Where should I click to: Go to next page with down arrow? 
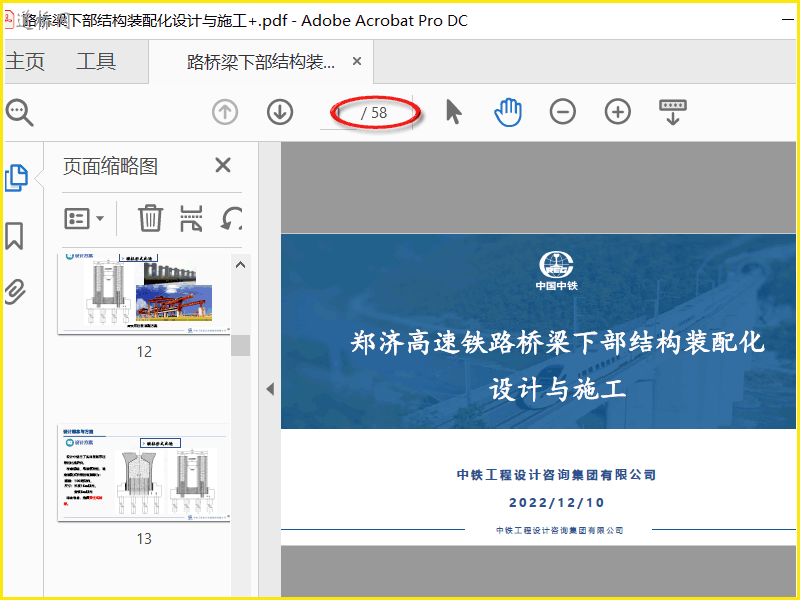point(280,112)
